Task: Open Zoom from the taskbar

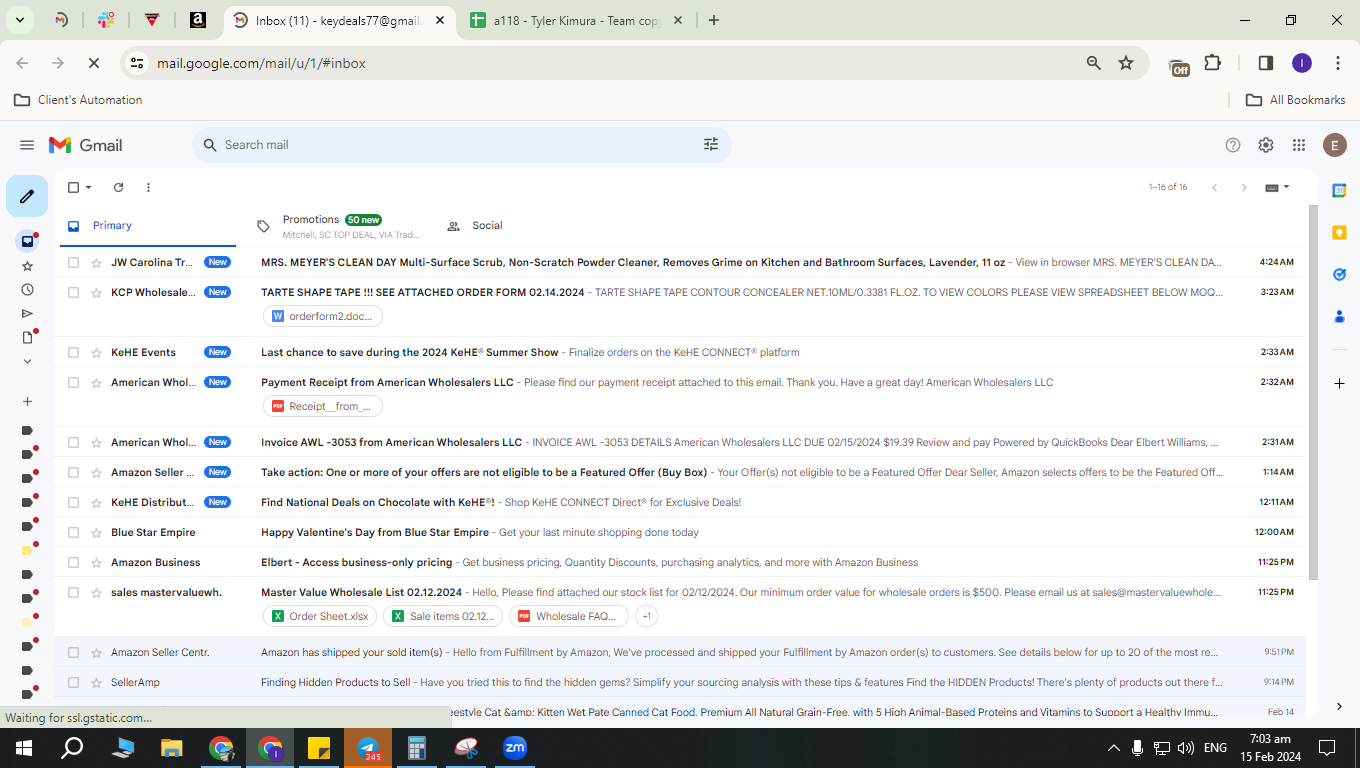Action: pos(515,748)
